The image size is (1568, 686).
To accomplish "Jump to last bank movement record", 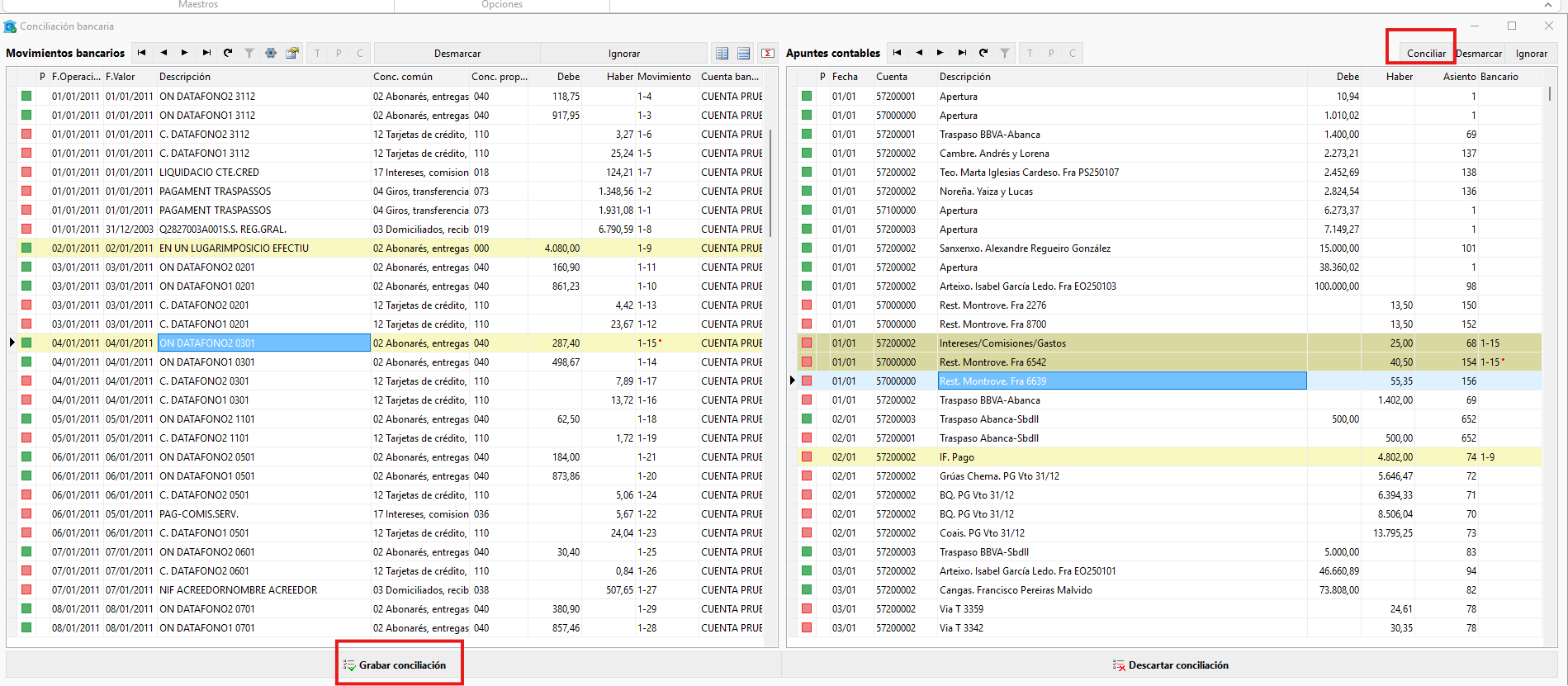I will coord(206,53).
